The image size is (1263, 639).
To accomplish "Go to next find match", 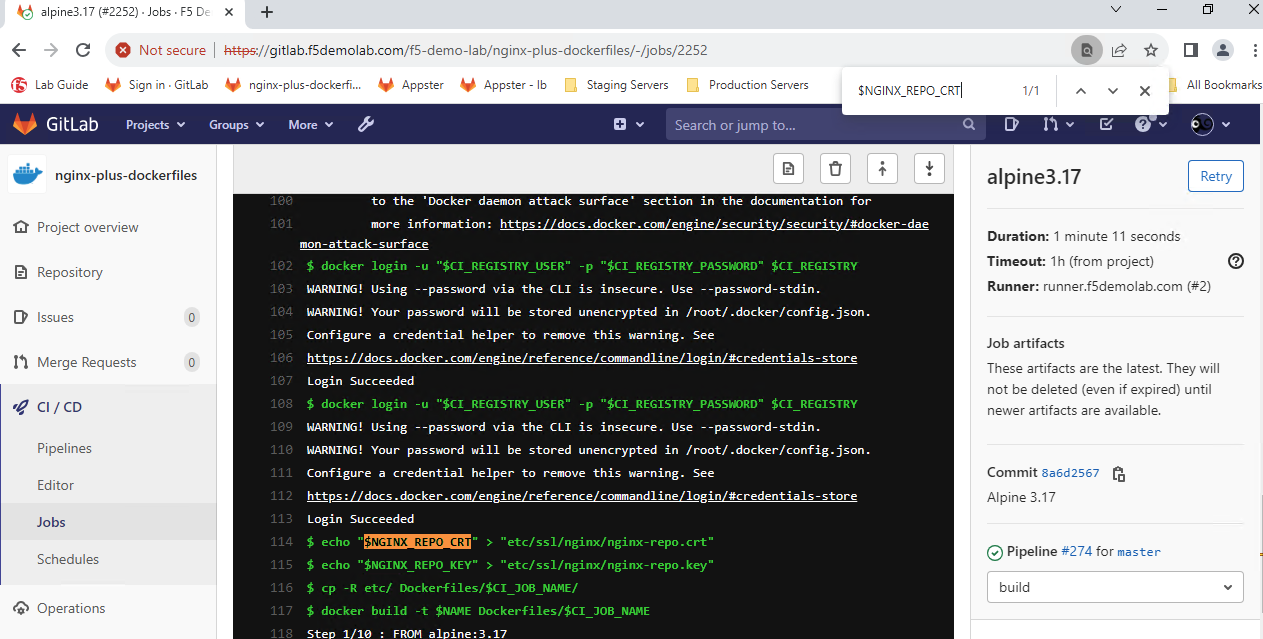I will 1112,91.
